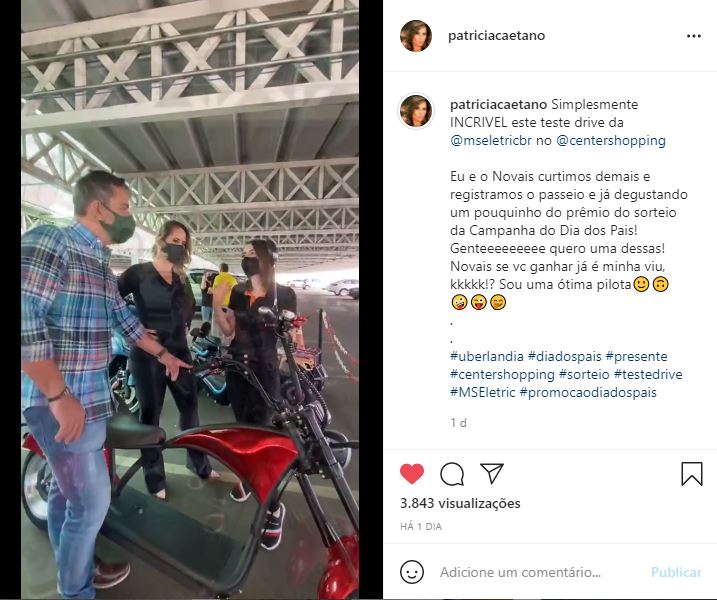
Task: Click the 3.843 visualizações count
Action: tap(460, 504)
